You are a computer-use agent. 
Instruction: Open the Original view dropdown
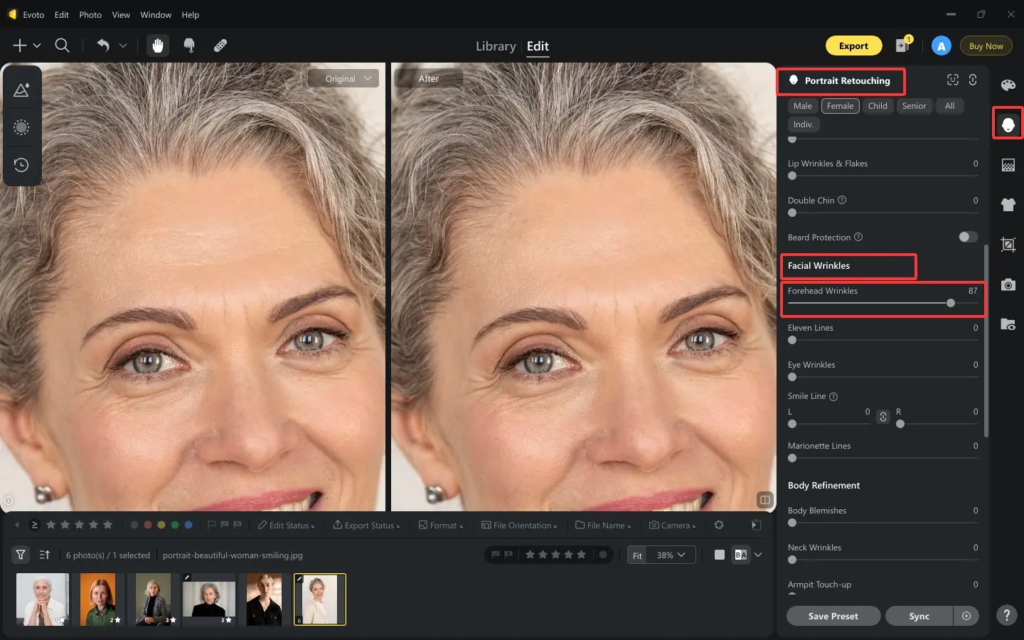point(344,78)
